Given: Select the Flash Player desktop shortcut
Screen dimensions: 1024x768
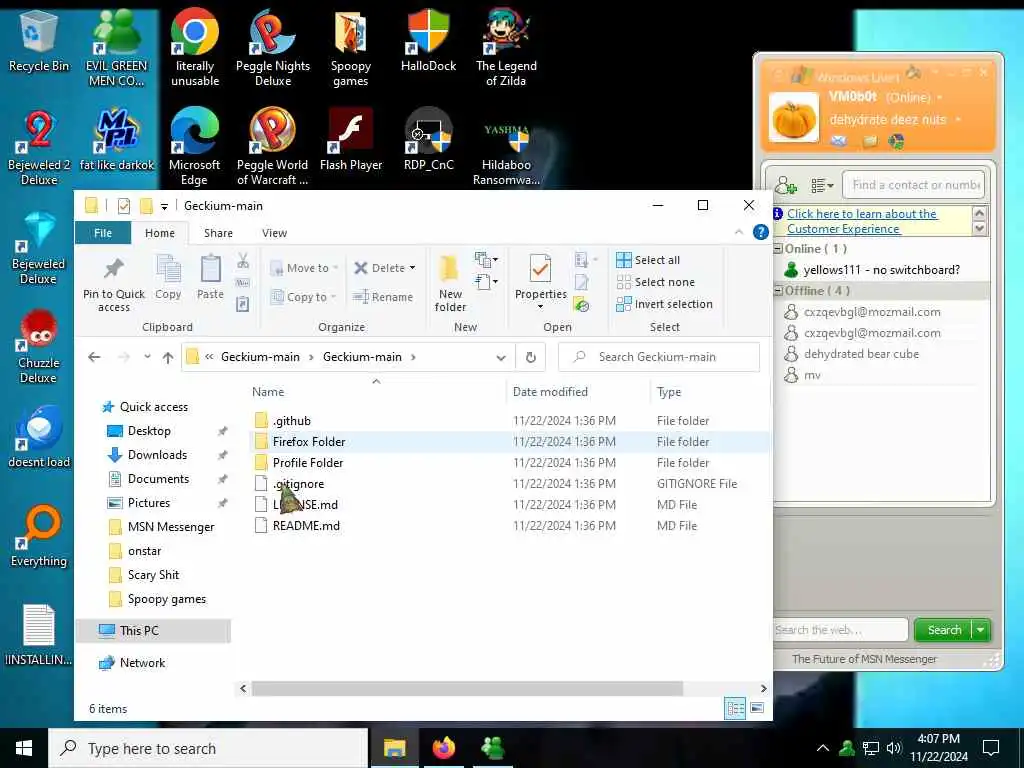Looking at the screenshot, I should coord(351,140).
